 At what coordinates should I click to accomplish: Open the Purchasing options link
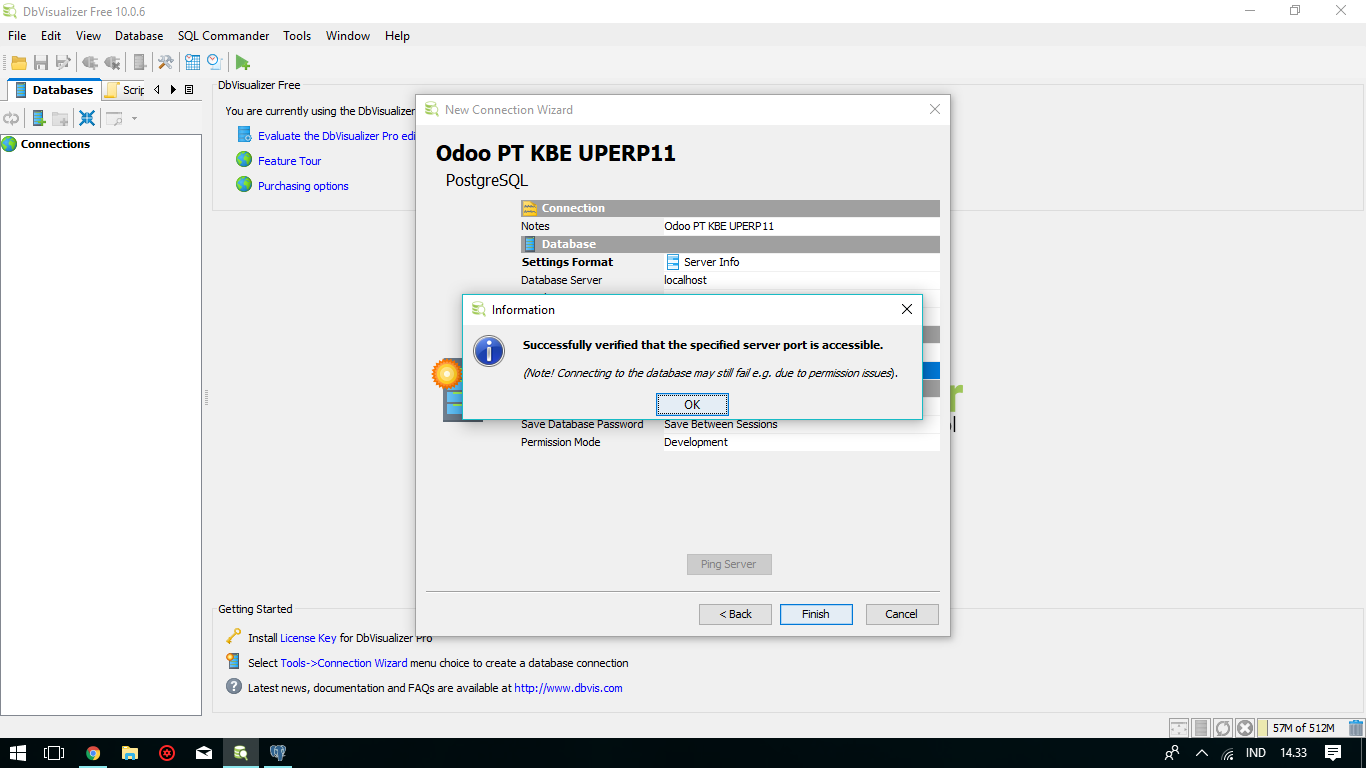tap(303, 186)
